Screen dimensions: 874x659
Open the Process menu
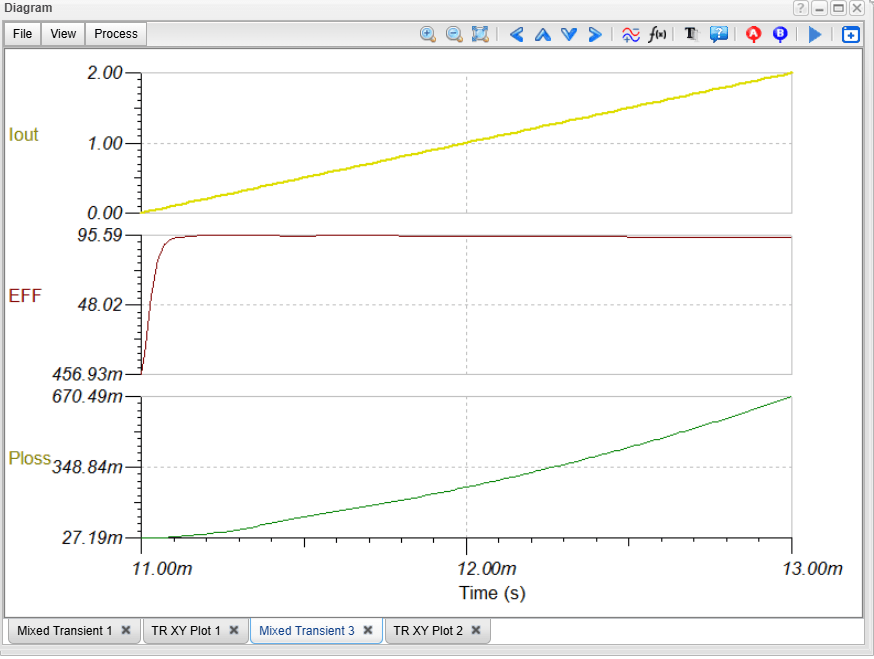click(x=116, y=34)
